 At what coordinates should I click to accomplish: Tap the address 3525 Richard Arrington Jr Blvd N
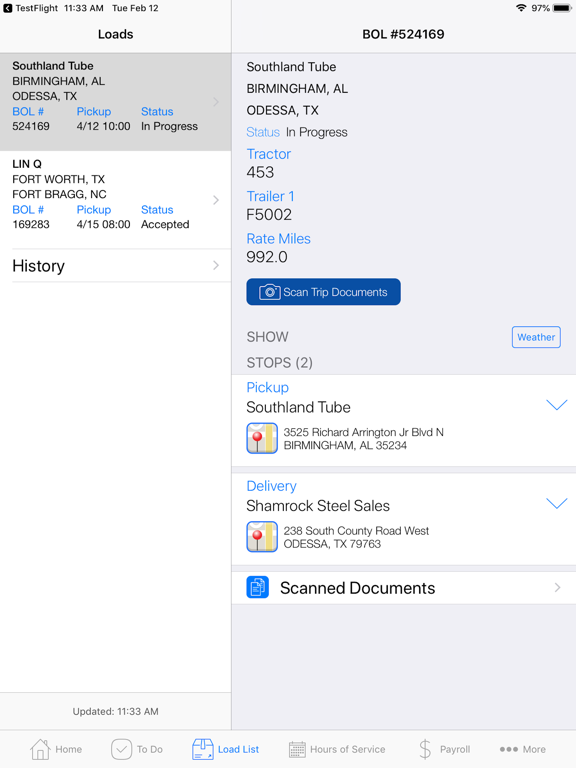[x=363, y=432]
